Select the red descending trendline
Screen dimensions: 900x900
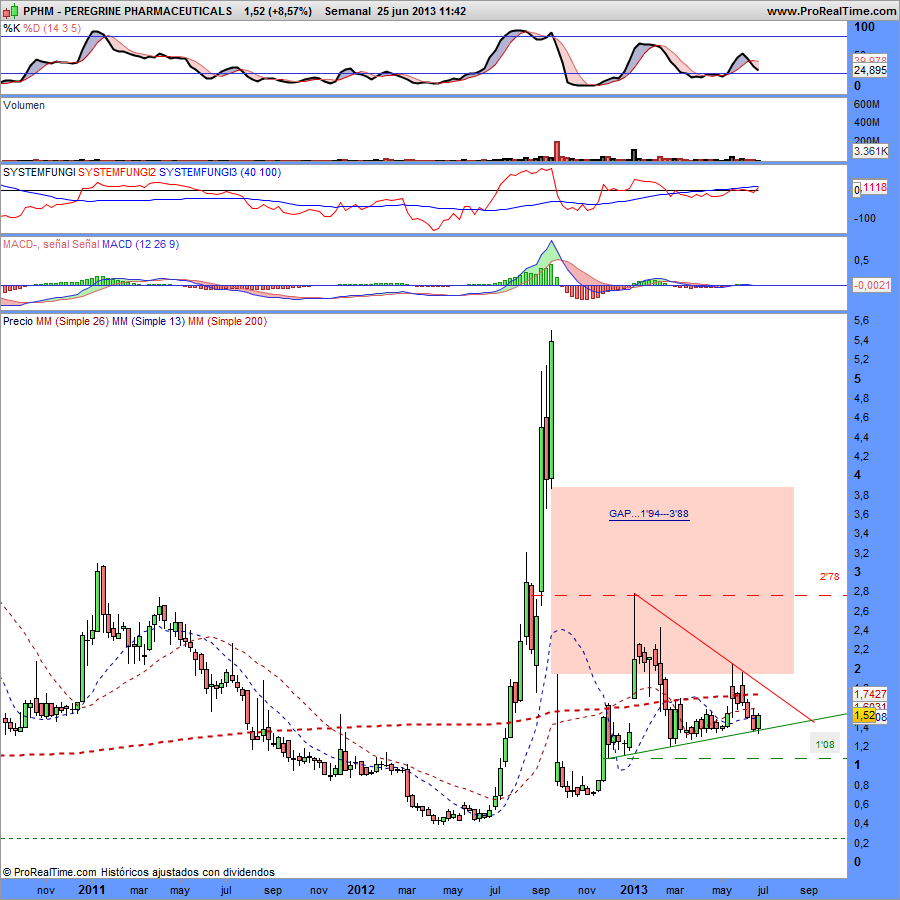tap(724, 658)
